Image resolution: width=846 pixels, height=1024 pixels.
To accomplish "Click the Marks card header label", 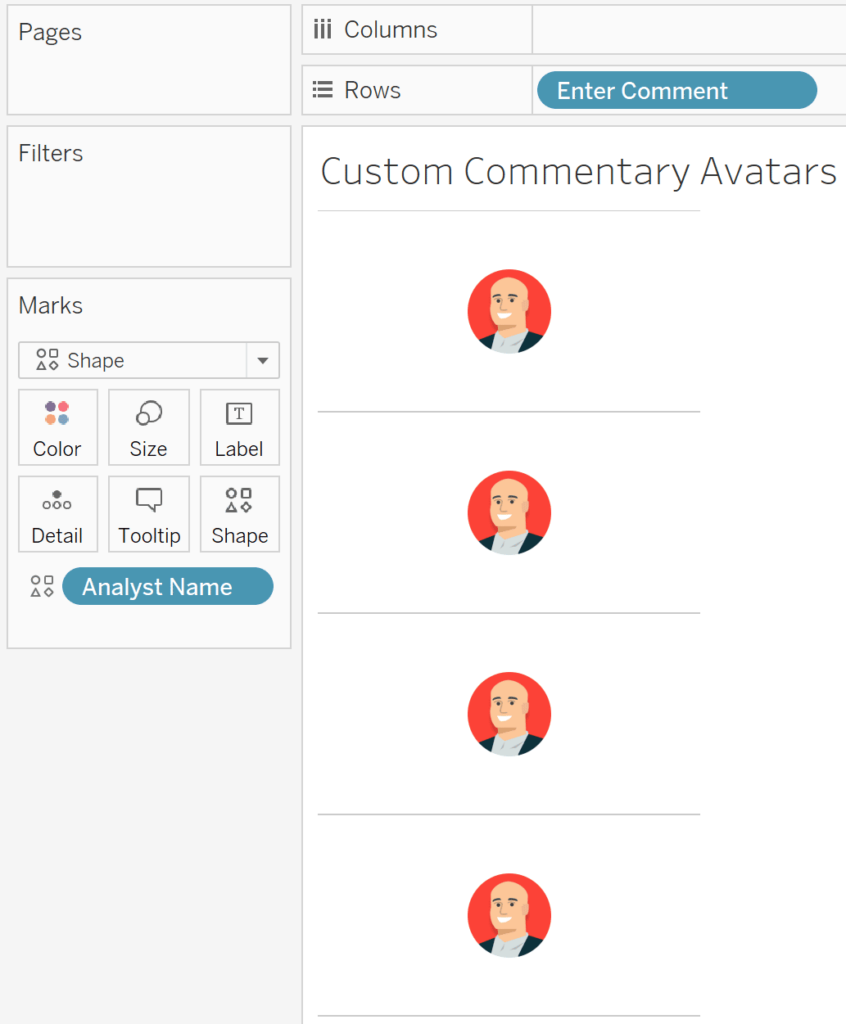I will (x=50, y=305).
